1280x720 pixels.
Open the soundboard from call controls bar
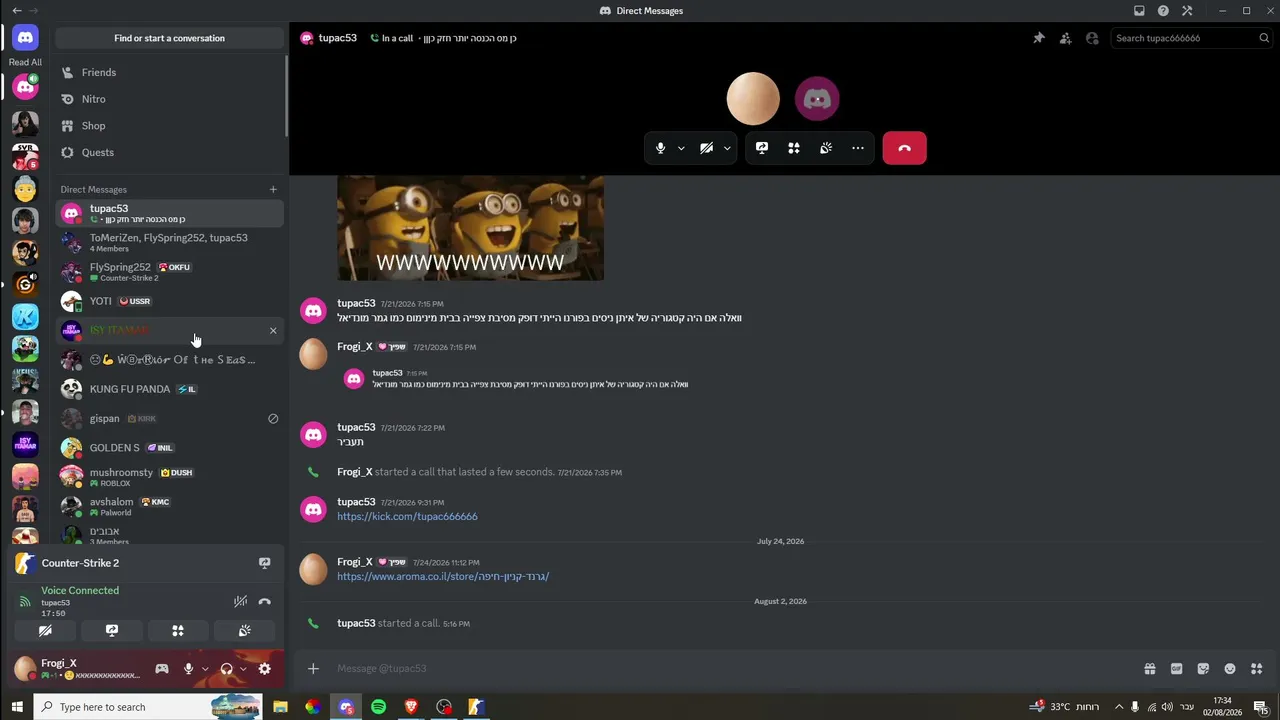[x=826, y=148]
